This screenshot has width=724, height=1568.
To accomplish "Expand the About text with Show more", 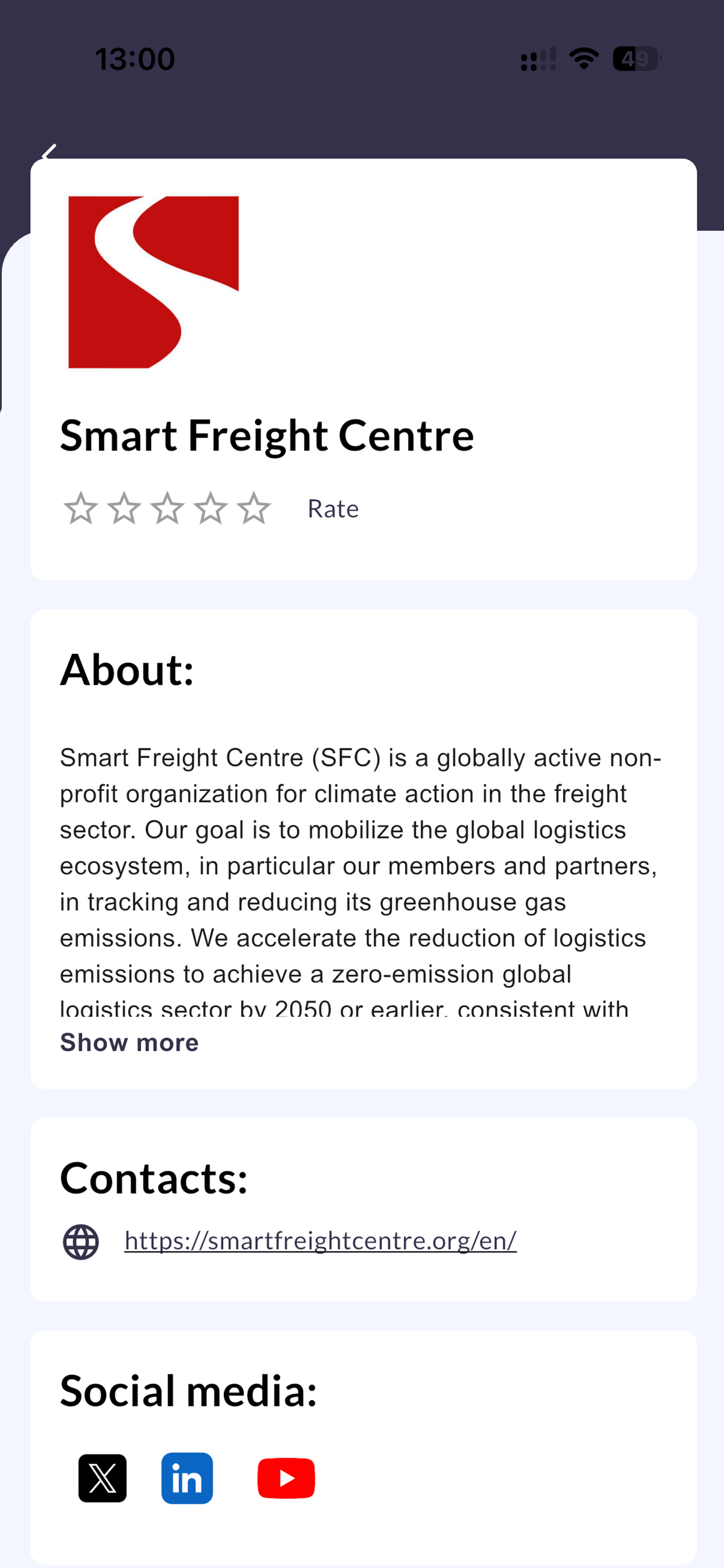I will pos(129,1042).
